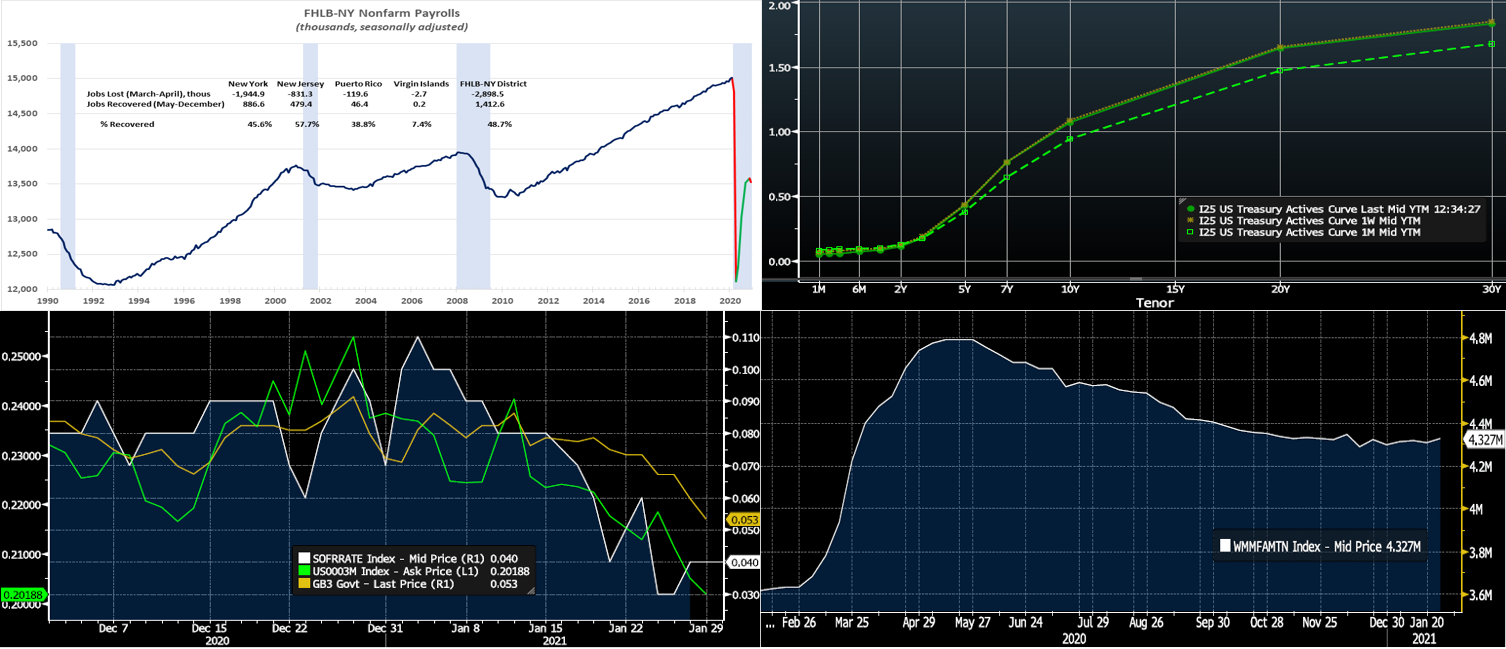Click the white WMMFAMTN Index legend swatch
Image resolution: width=1506 pixels, height=649 pixels.
point(1225,546)
